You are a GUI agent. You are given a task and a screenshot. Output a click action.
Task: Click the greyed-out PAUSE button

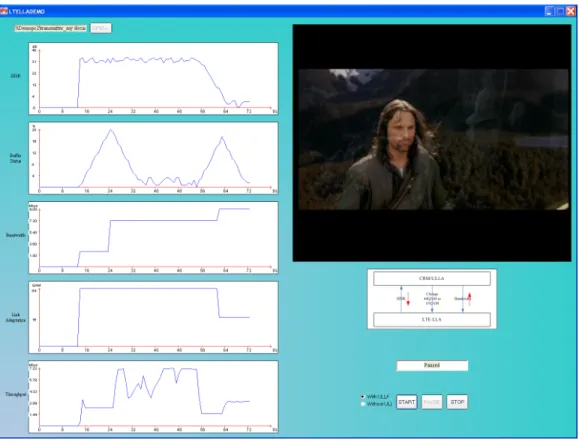[x=432, y=402]
